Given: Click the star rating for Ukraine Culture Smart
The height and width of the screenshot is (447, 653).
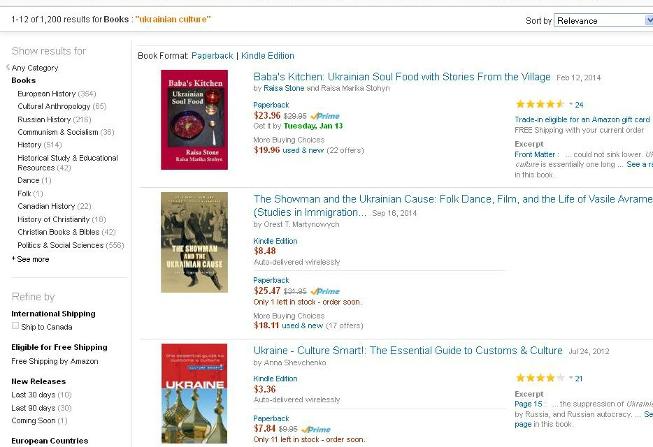Looking at the screenshot, I should pyautogui.click(x=540, y=378).
